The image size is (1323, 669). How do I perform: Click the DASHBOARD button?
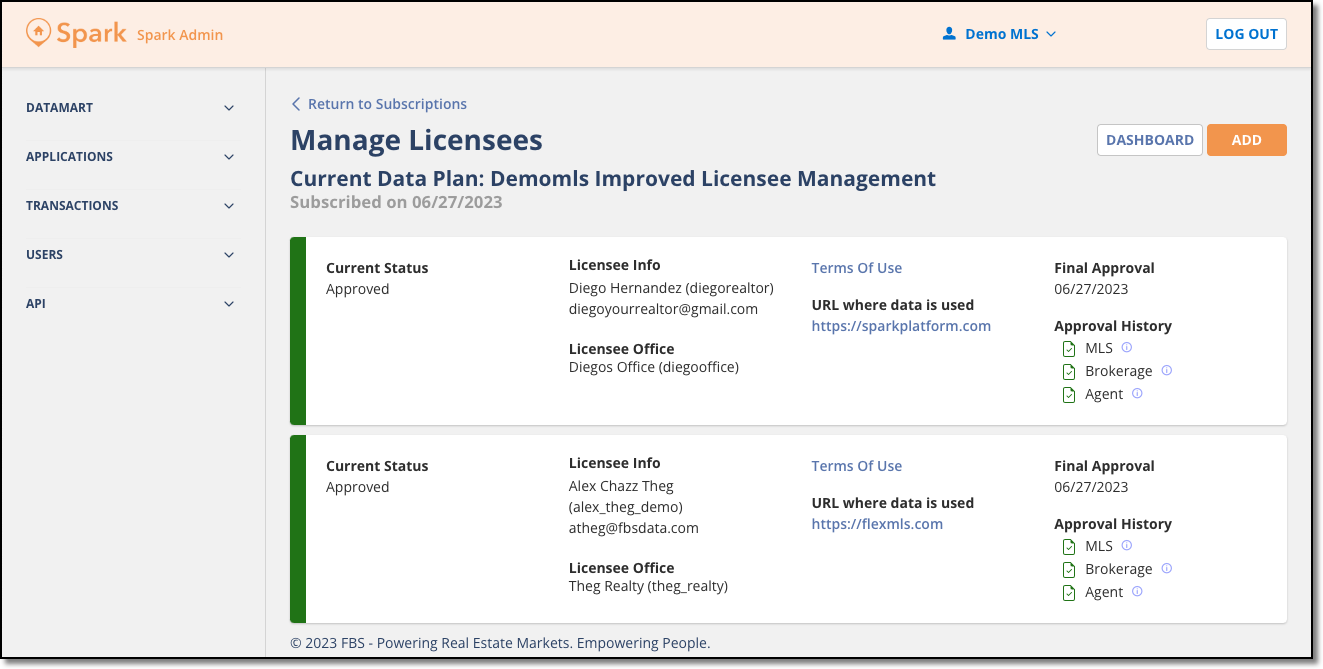(x=1150, y=140)
